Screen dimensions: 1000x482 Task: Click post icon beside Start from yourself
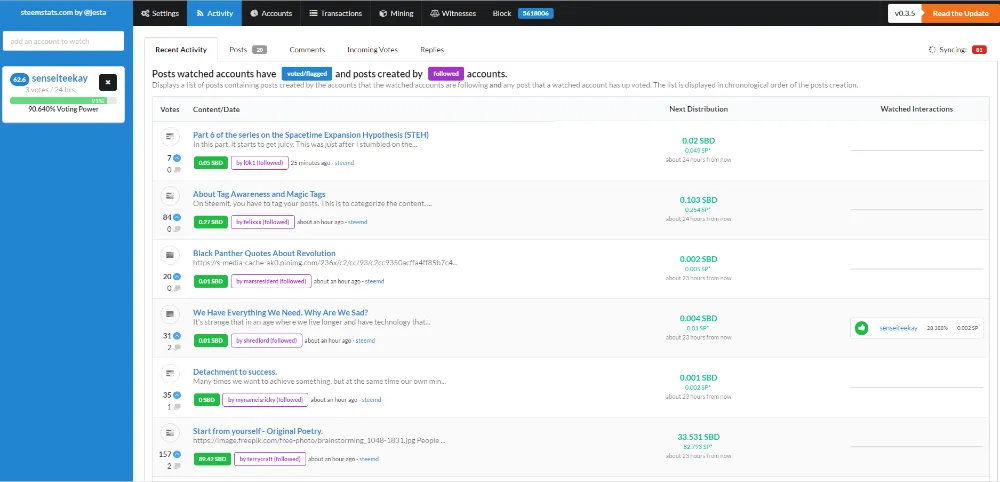170,432
